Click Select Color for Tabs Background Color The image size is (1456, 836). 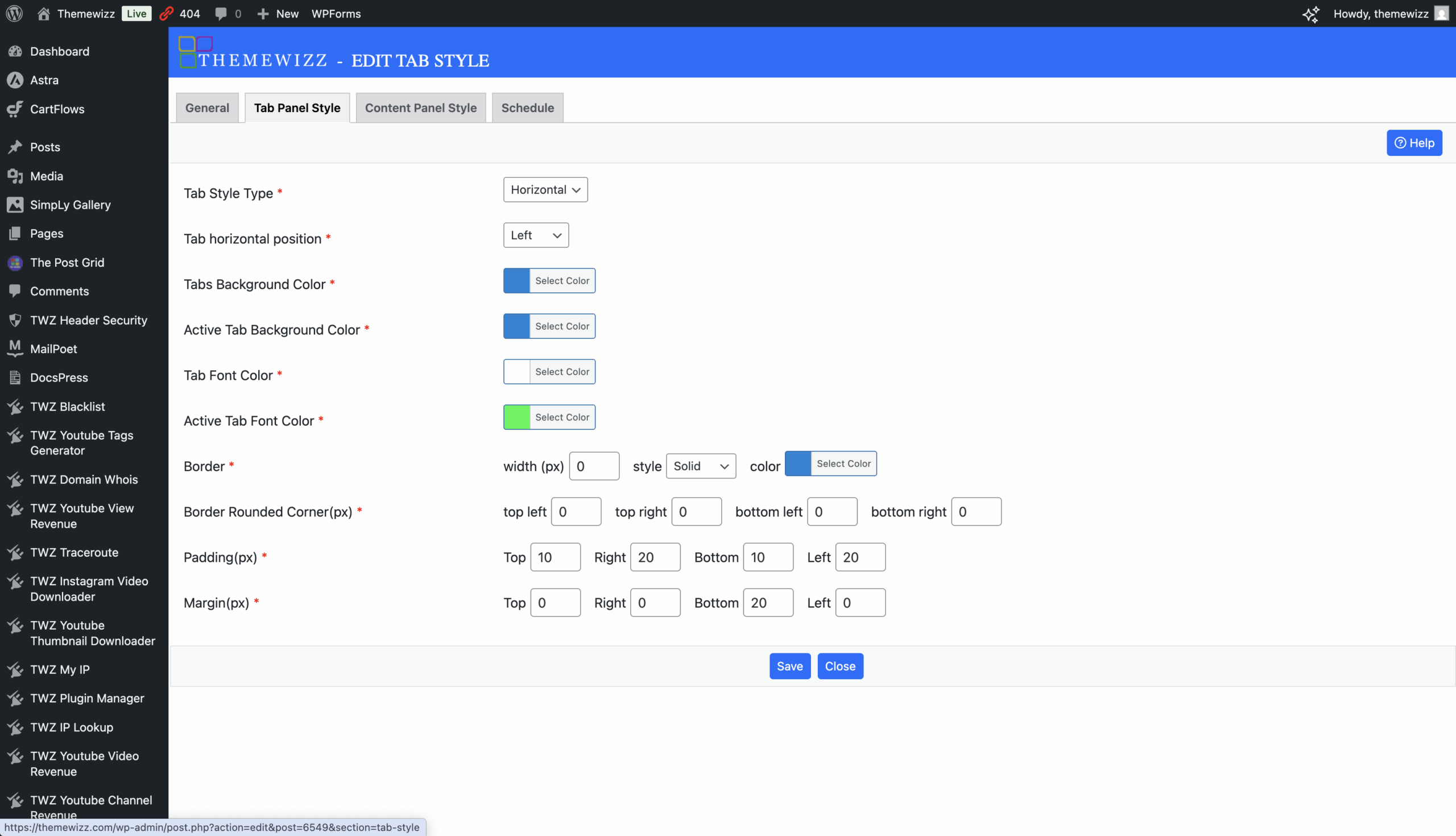pyautogui.click(x=562, y=280)
